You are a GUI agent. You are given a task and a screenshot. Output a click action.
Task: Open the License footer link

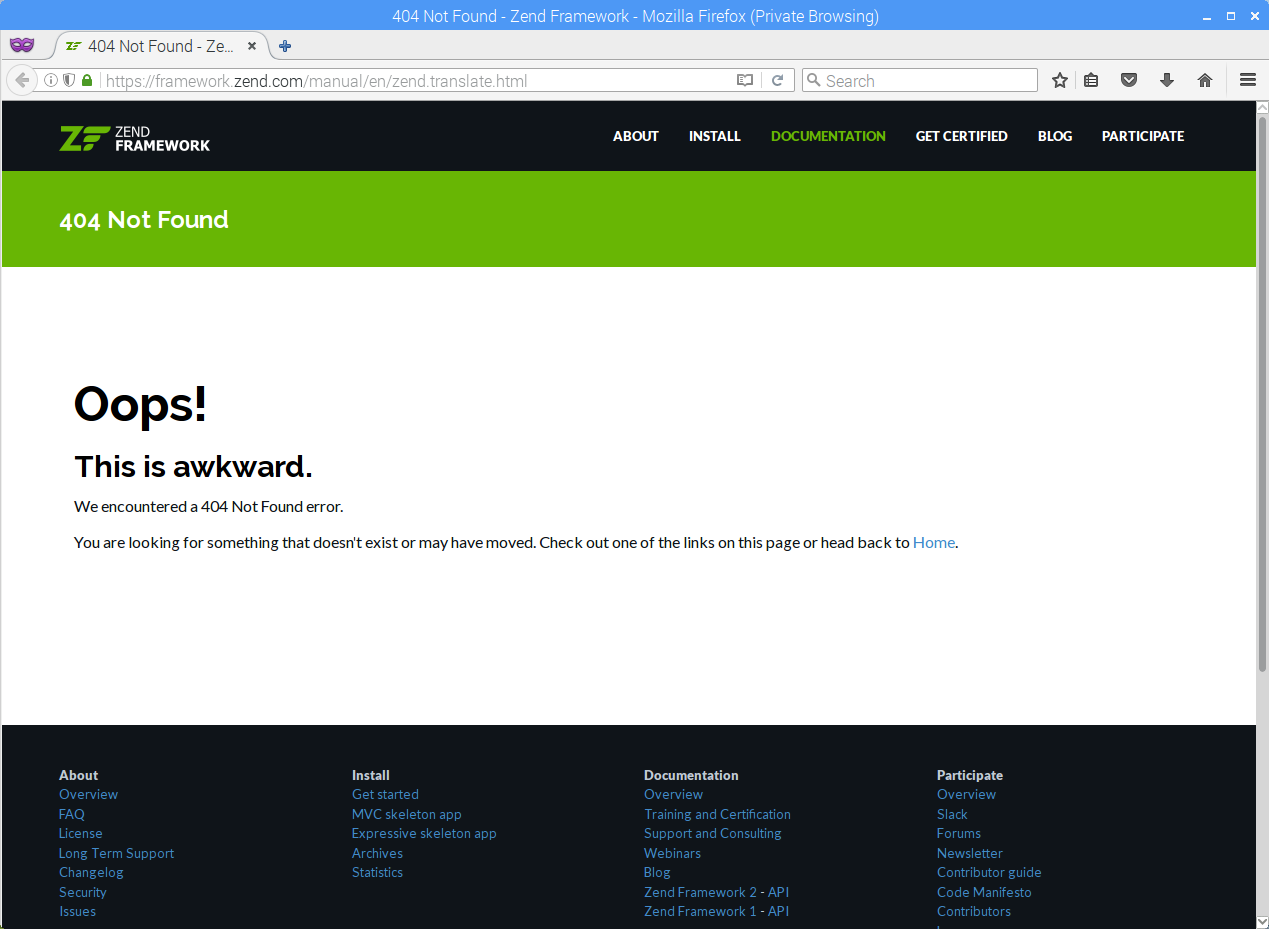[x=80, y=833]
